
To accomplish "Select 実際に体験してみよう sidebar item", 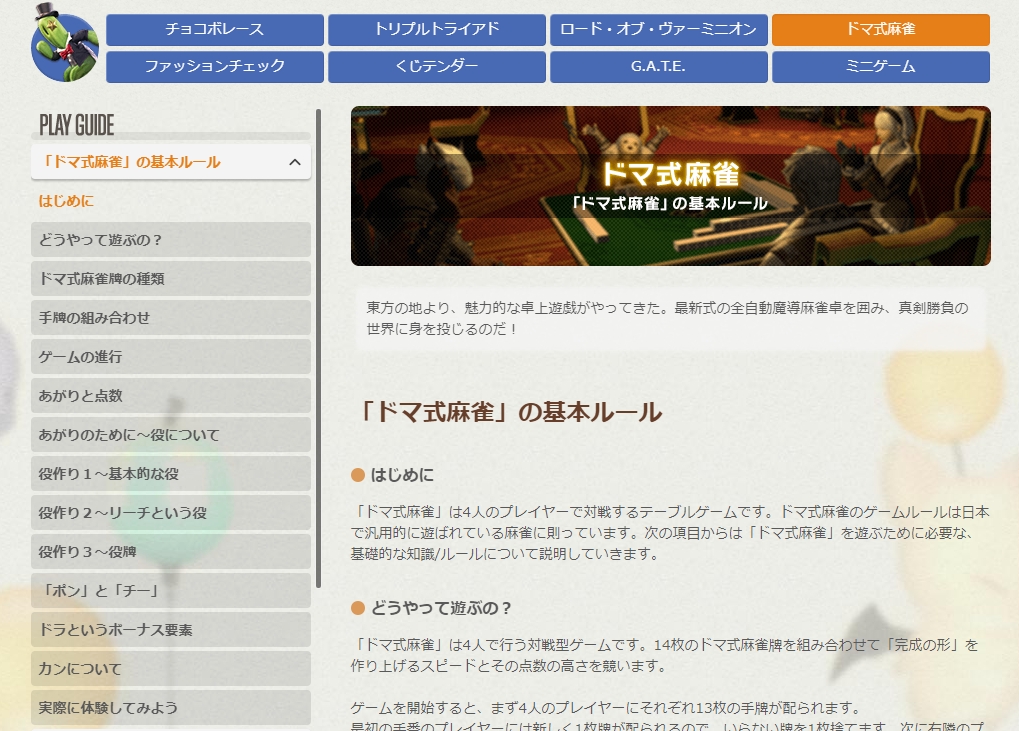I will click(x=171, y=708).
